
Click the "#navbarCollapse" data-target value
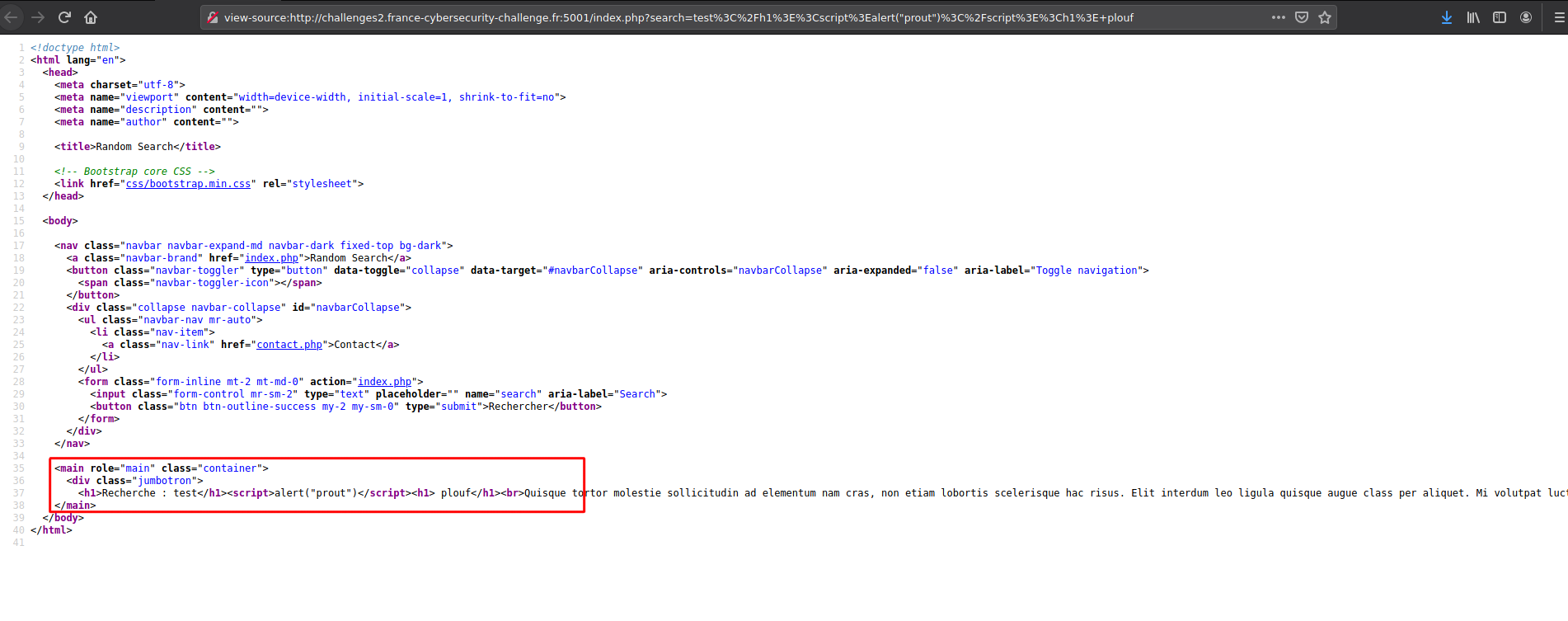coord(592,271)
